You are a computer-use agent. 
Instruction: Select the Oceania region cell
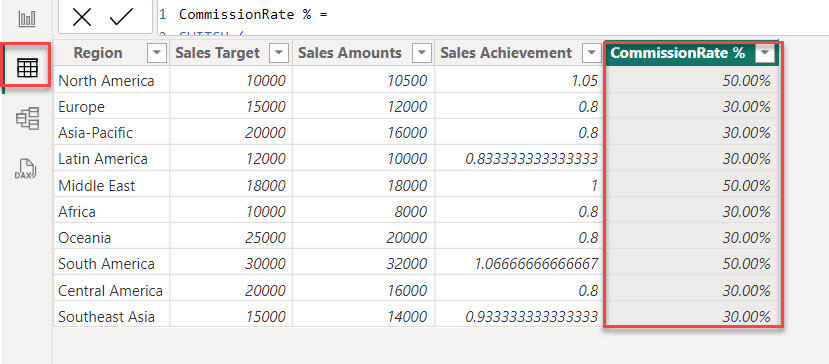pos(112,238)
